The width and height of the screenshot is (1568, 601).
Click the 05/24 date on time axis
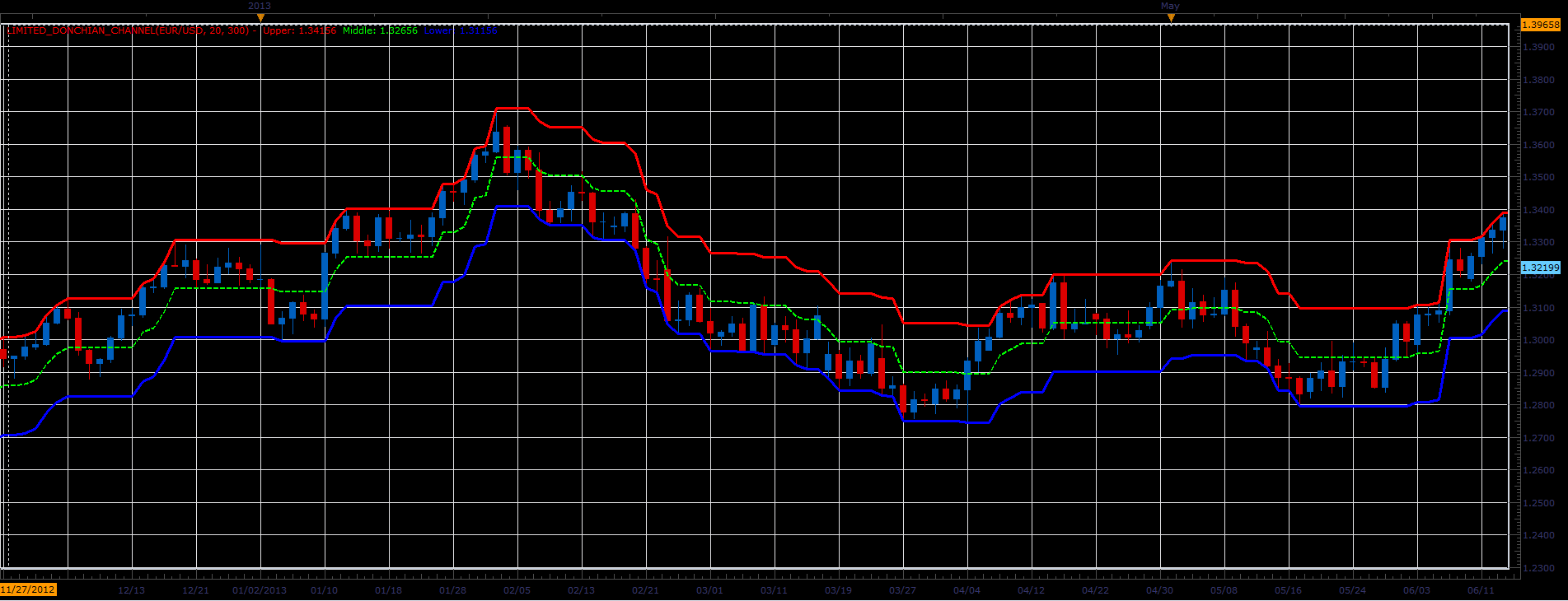(1352, 590)
